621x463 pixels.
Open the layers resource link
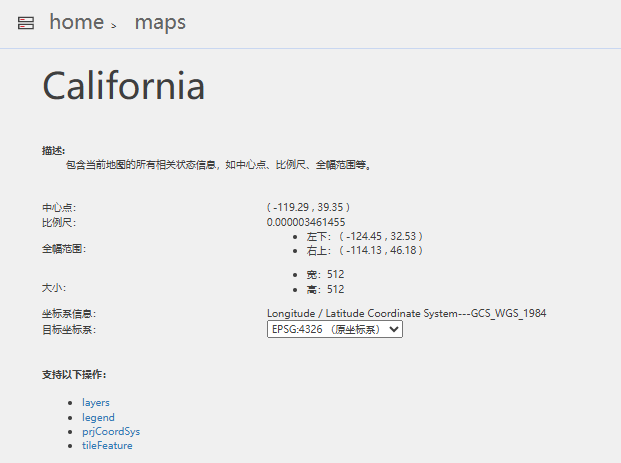96,402
